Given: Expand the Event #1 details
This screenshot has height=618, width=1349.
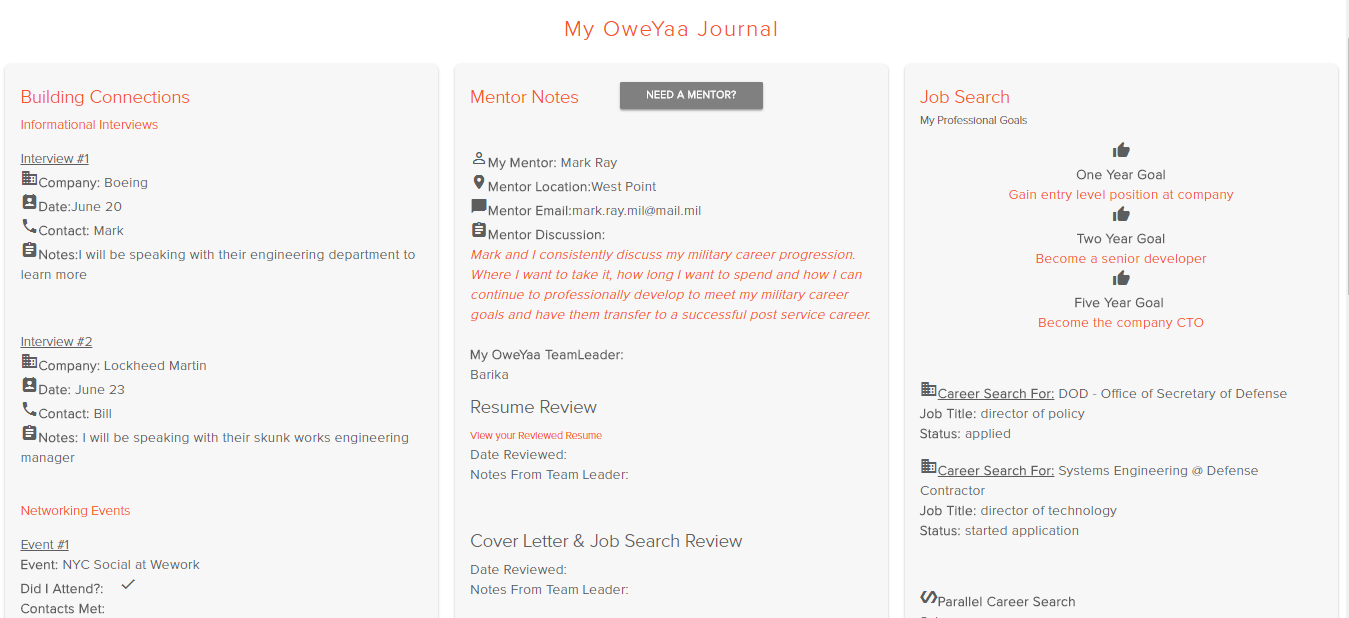Looking at the screenshot, I should point(44,544).
